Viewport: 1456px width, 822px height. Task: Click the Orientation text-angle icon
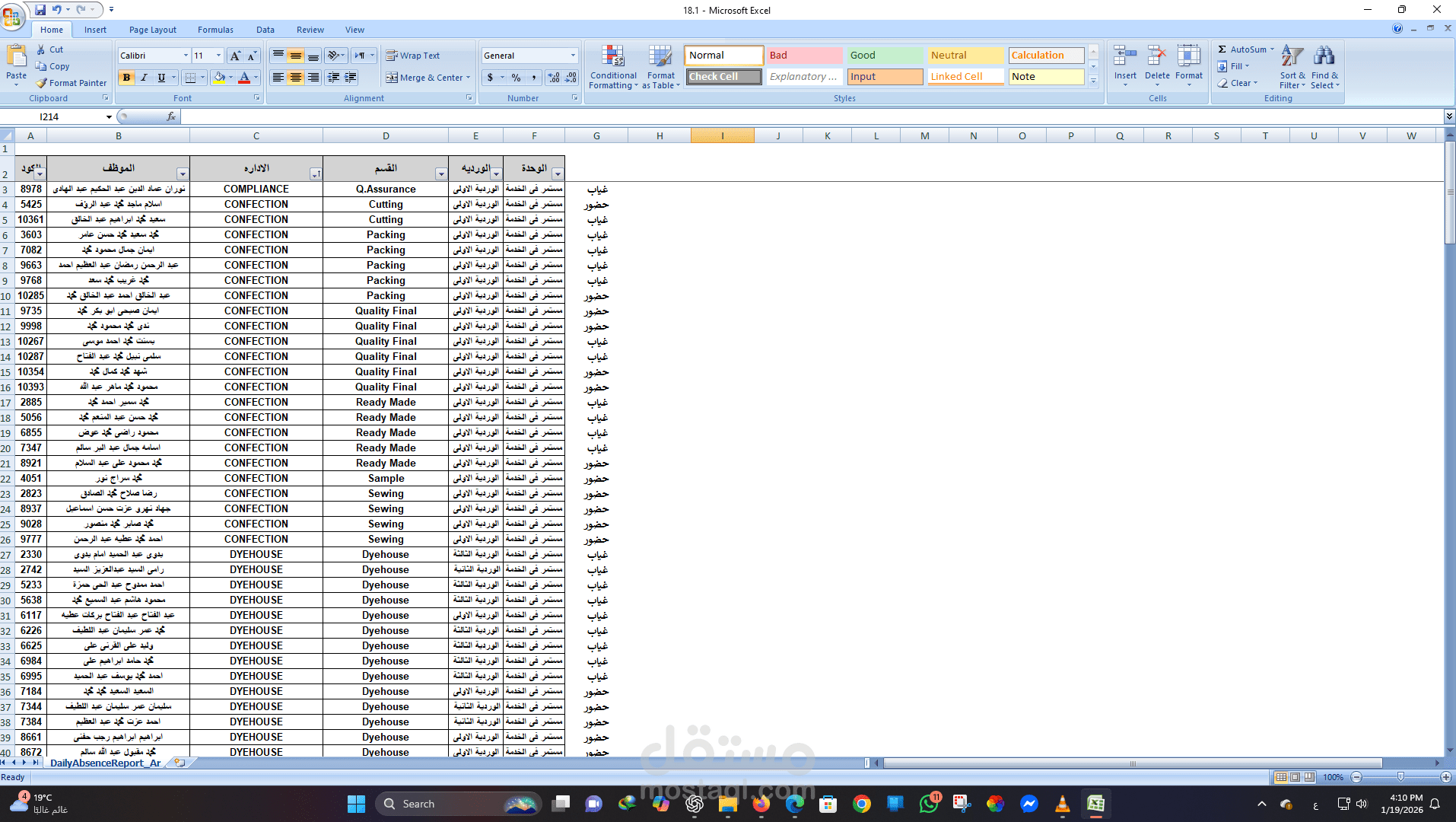tap(332, 56)
